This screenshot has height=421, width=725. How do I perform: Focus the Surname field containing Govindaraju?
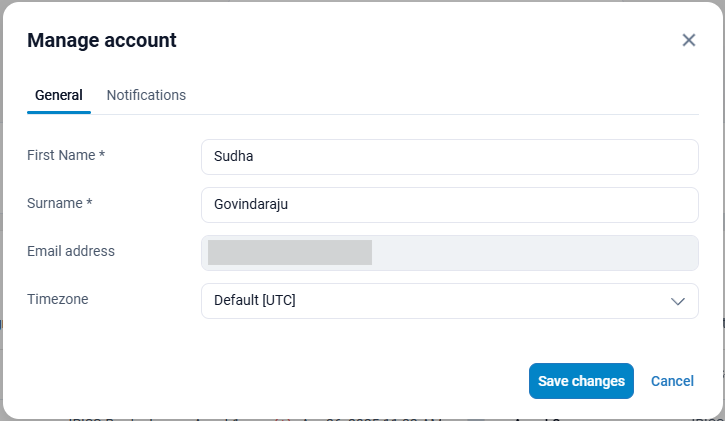click(x=449, y=204)
